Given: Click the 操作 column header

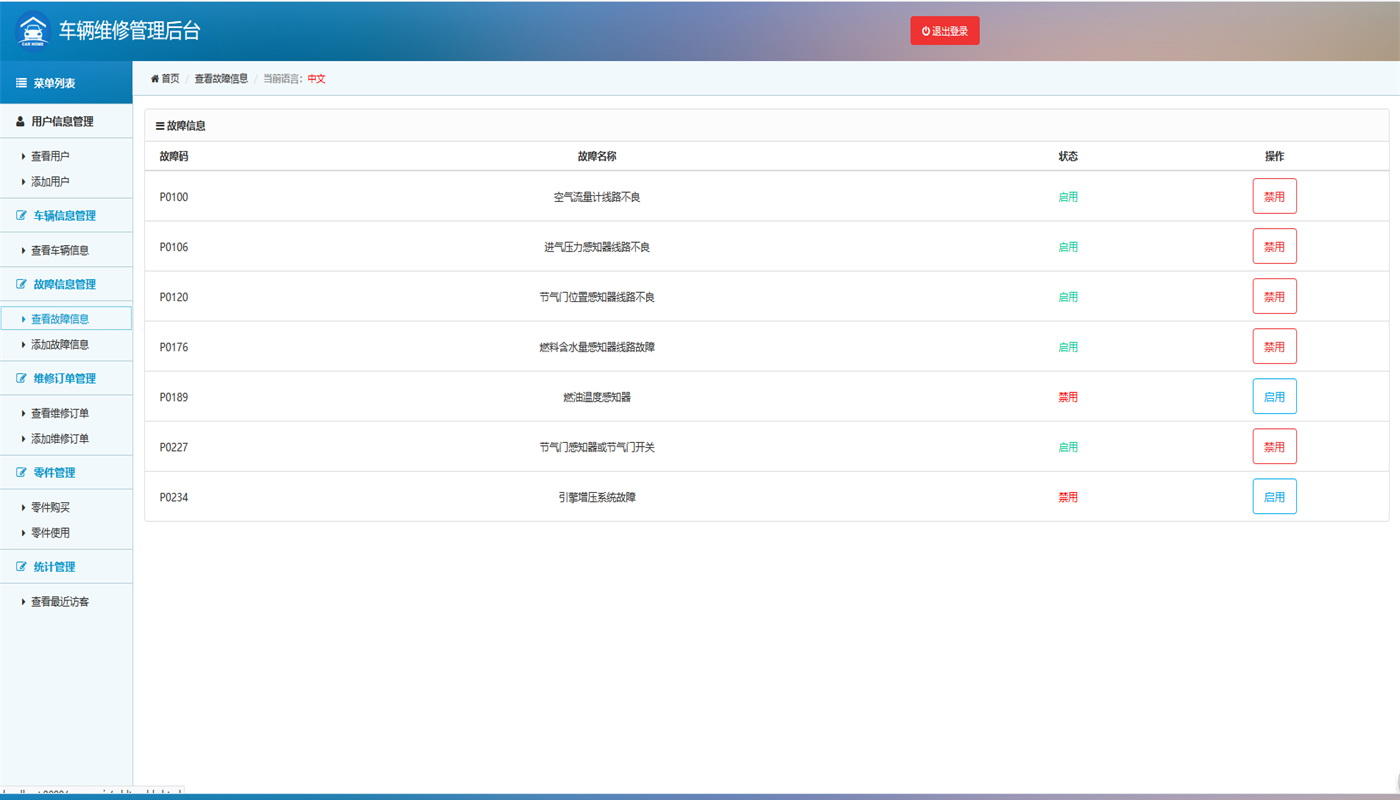Looking at the screenshot, I should click(1274, 157).
